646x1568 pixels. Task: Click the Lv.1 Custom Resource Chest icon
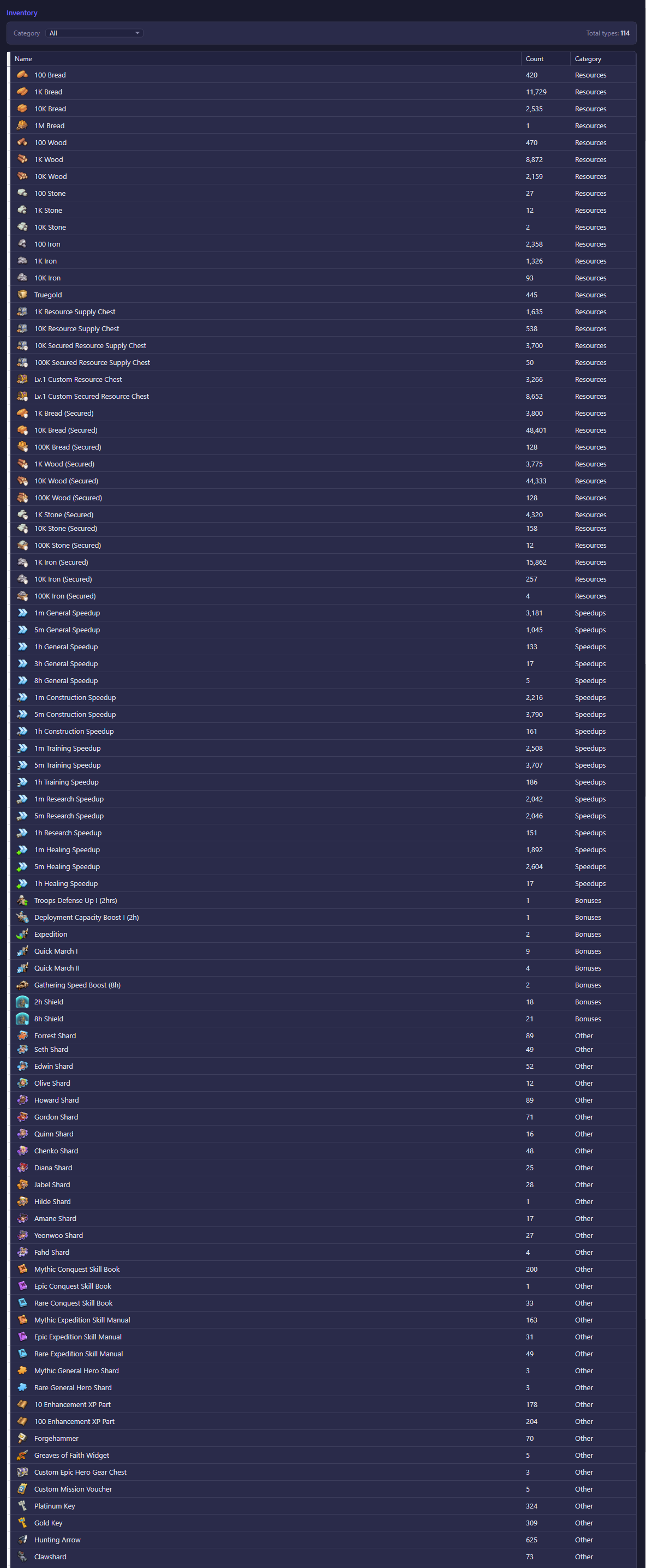(22, 380)
